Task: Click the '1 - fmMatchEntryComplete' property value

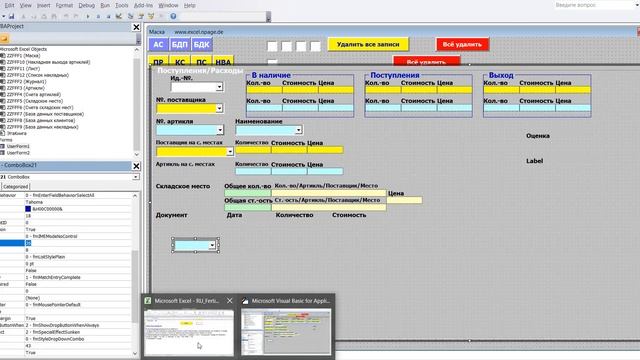Action: [x=53, y=278]
